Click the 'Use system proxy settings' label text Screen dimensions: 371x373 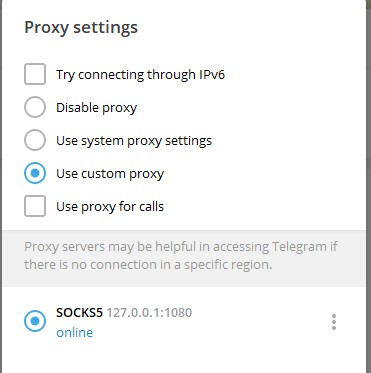(x=134, y=141)
